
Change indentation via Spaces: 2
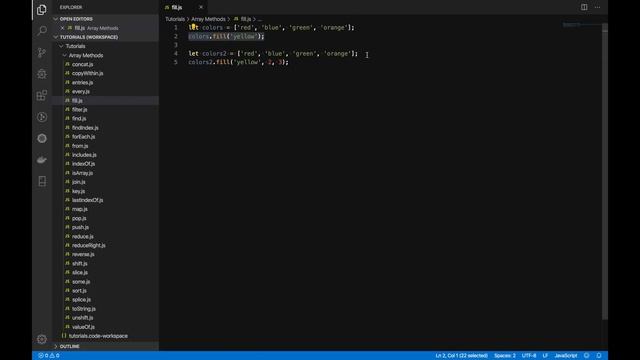[x=504, y=356]
